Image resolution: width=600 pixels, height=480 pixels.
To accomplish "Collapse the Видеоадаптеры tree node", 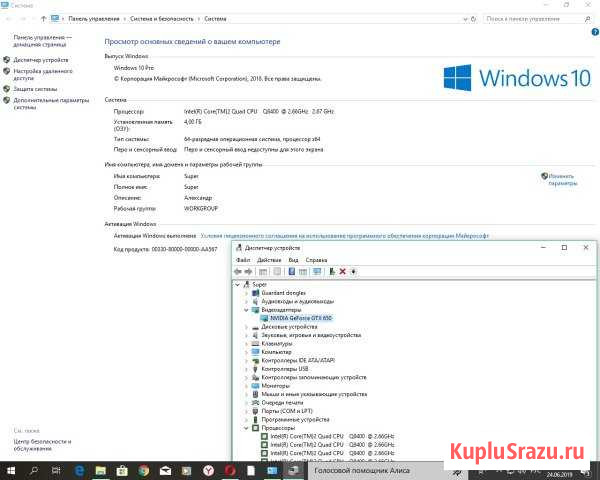I will (246, 309).
